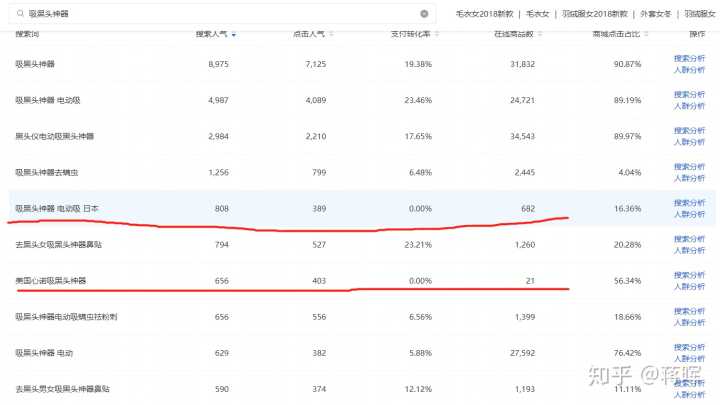720x405 pixels.
Task: Click the magnifier icon in search box
Action: [20, 14]
